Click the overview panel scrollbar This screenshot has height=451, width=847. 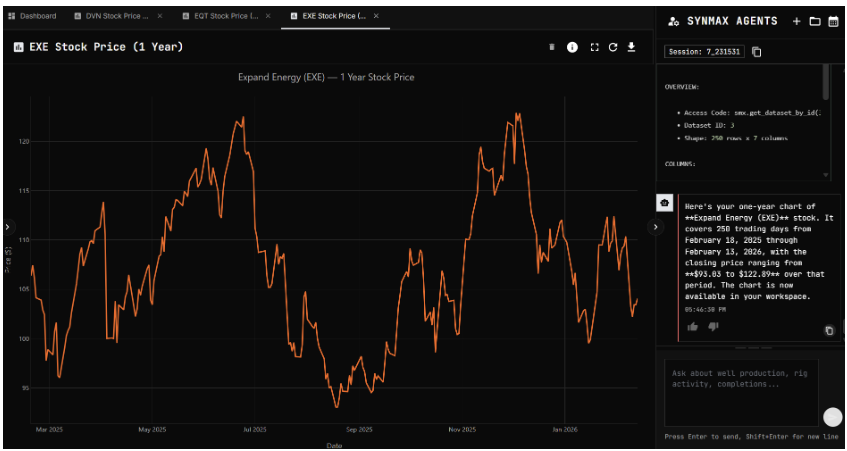click(826, 85)
